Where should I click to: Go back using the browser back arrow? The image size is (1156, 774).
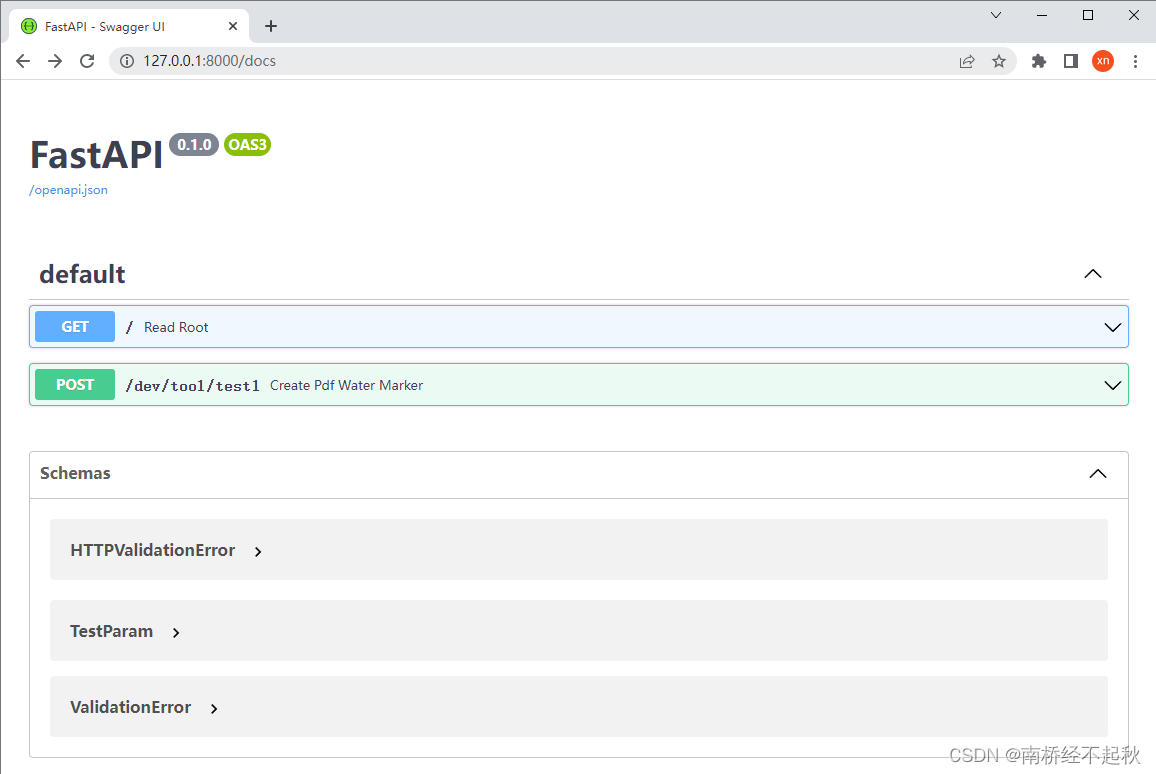tap(23, 61)
